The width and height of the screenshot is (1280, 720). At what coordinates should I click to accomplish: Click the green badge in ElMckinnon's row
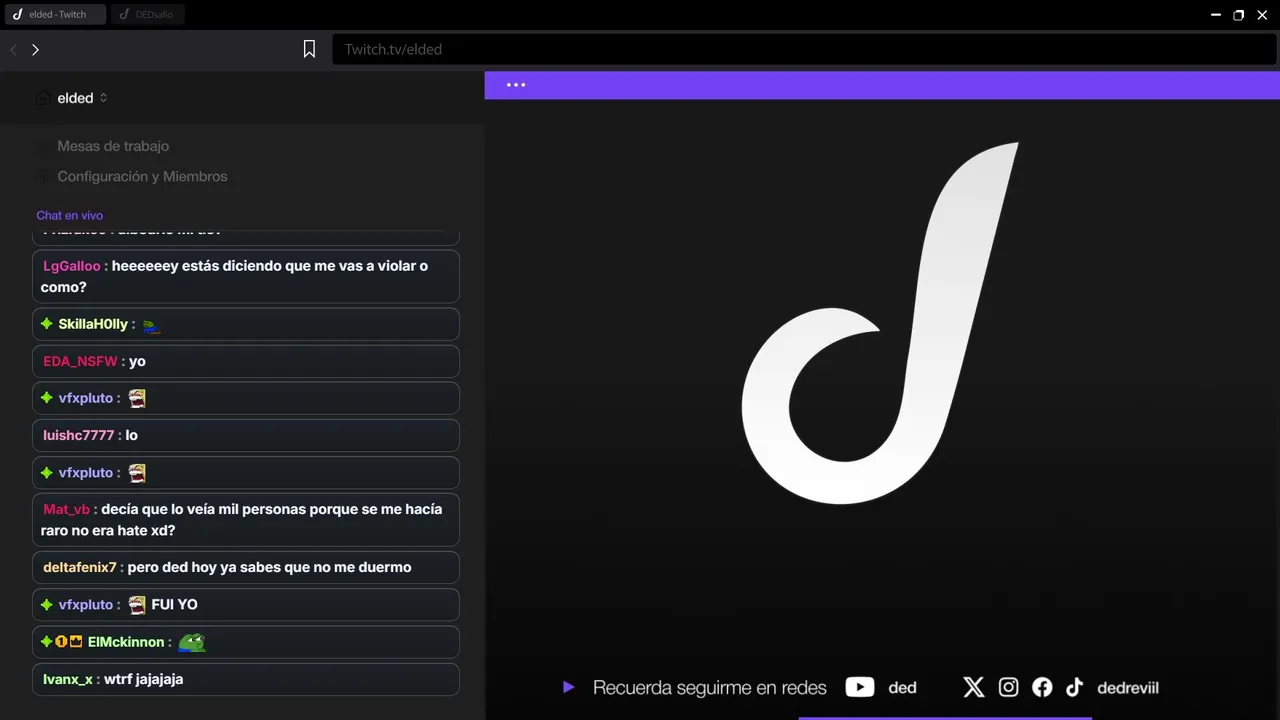46,642
